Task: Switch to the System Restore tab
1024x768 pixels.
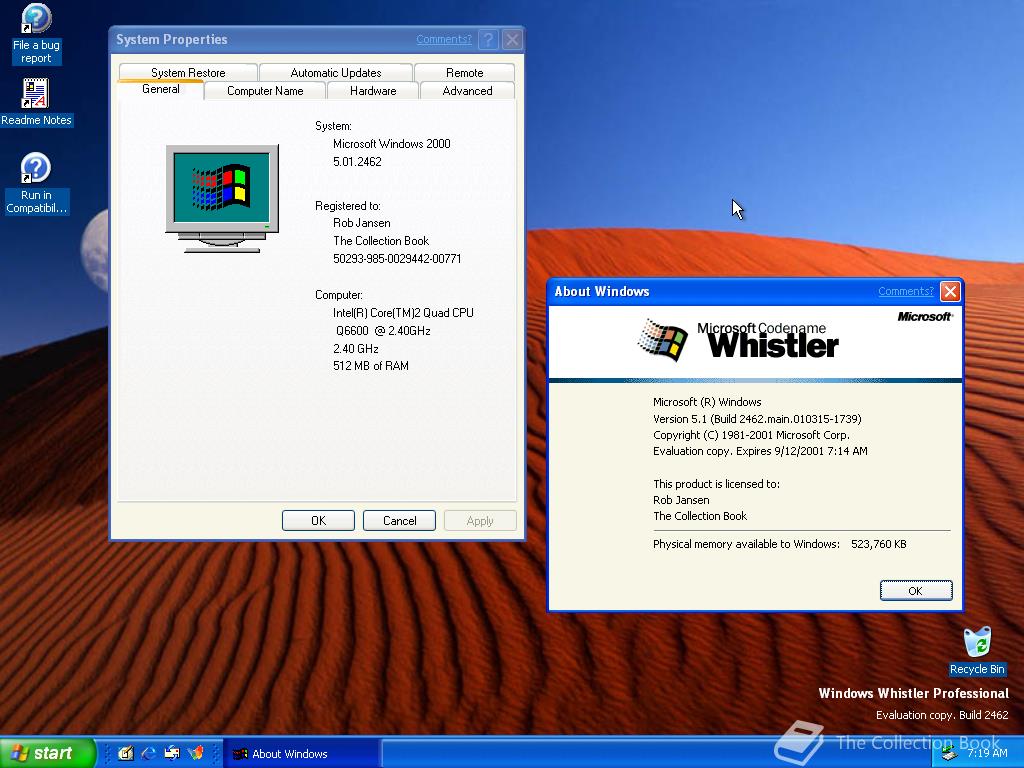Action: coord(188,72)
